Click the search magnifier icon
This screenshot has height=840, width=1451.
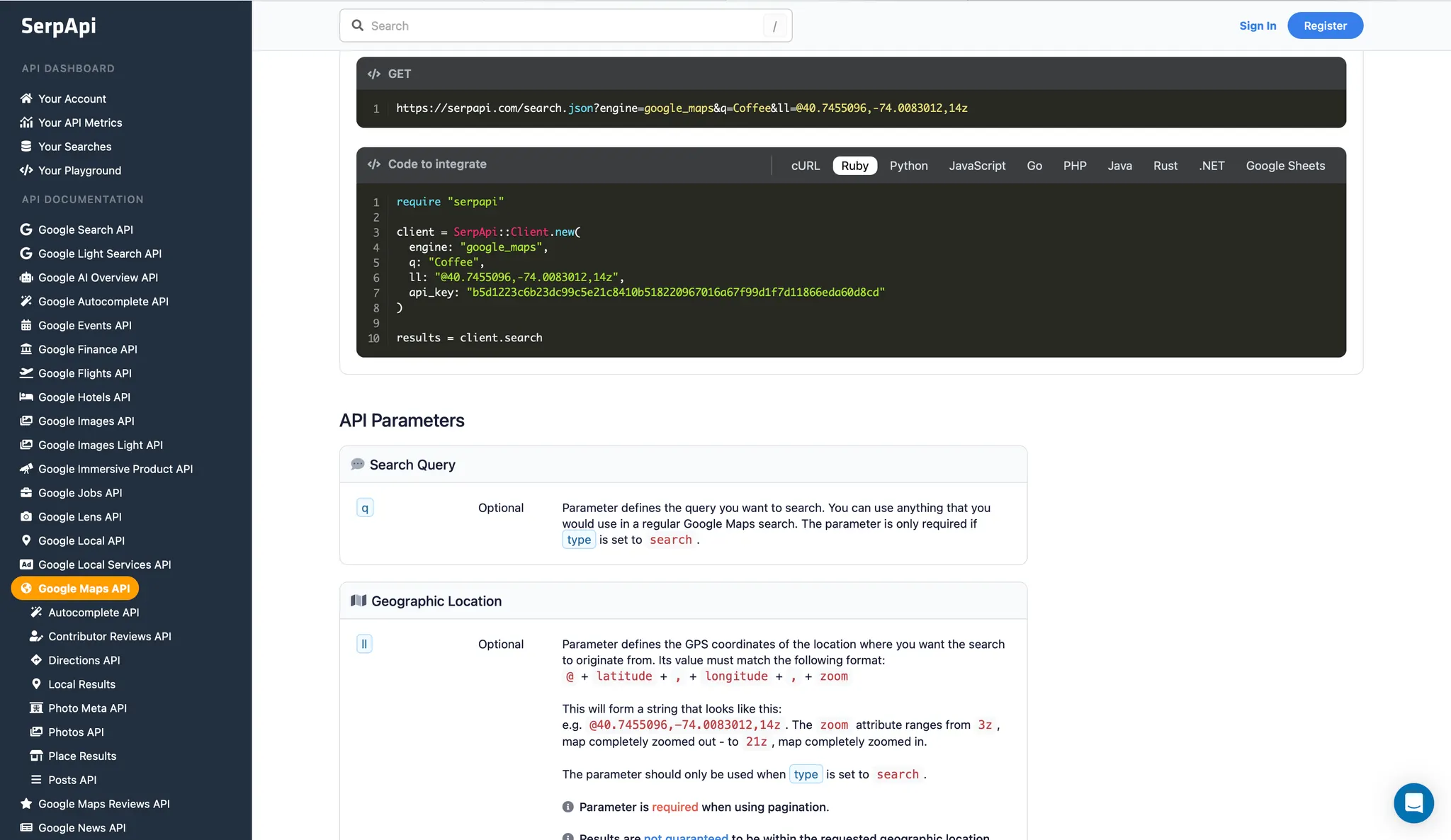[x=358, y=25]
